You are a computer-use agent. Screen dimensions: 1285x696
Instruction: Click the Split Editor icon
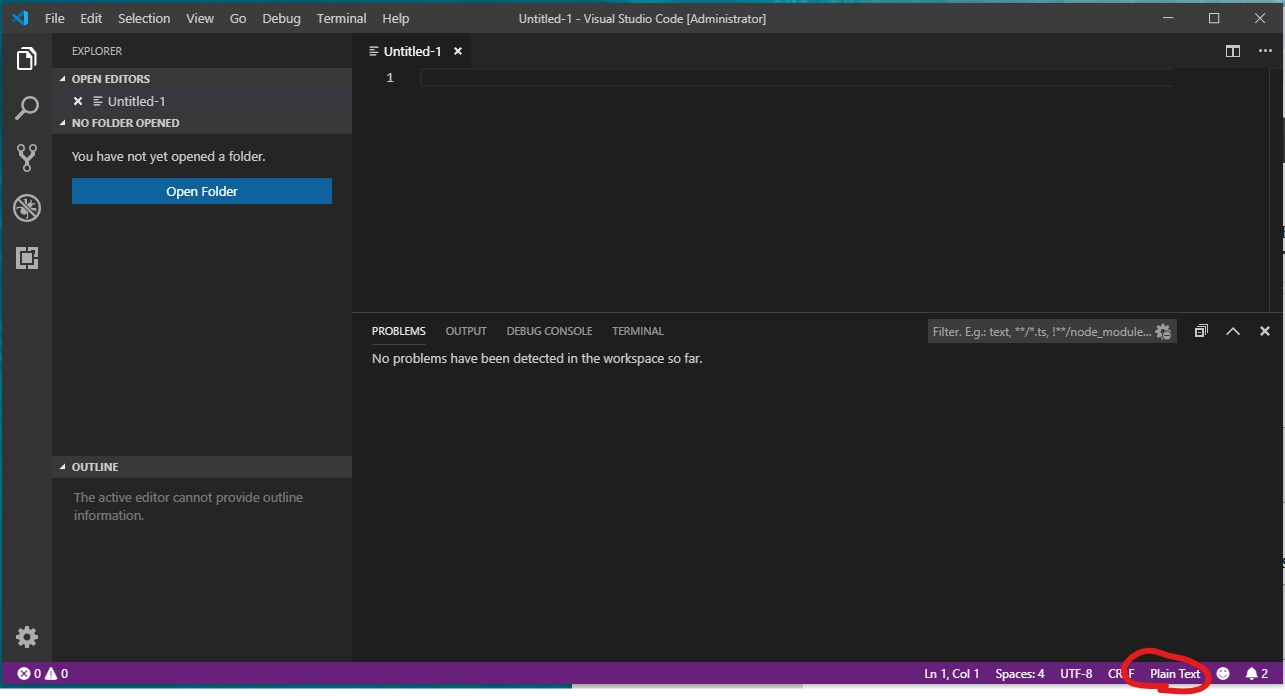1232,51
